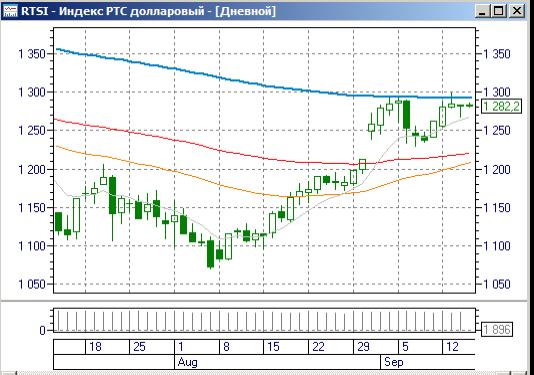534x375 pixels.
Task: Click the 1 150 label on left axis
Action: [x=32, y=208]
